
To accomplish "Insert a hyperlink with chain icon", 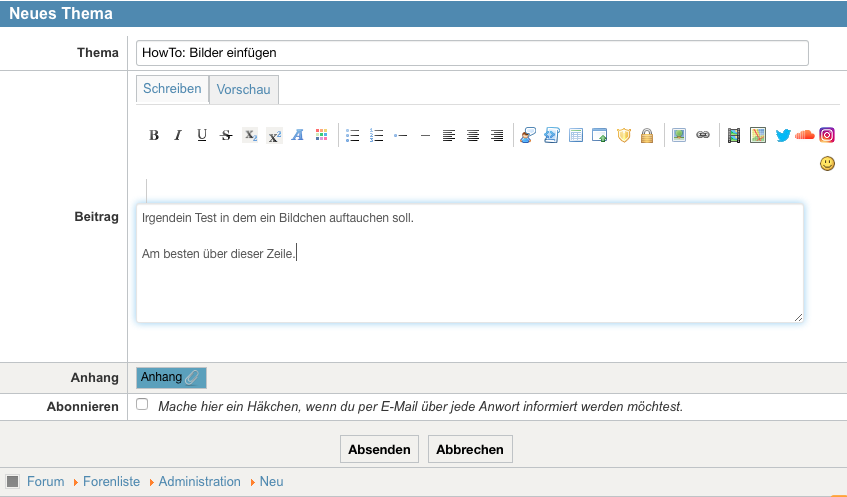I will point(703,136).
